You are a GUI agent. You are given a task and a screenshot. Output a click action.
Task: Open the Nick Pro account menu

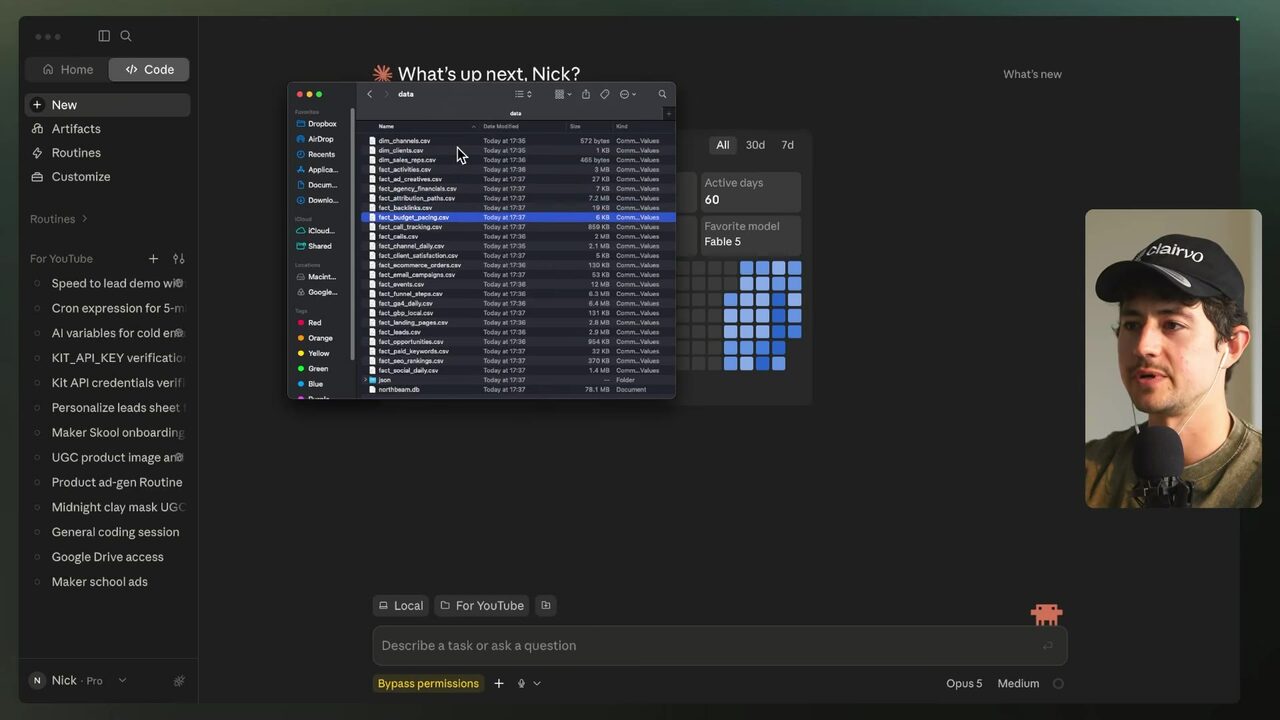point(78,681)
